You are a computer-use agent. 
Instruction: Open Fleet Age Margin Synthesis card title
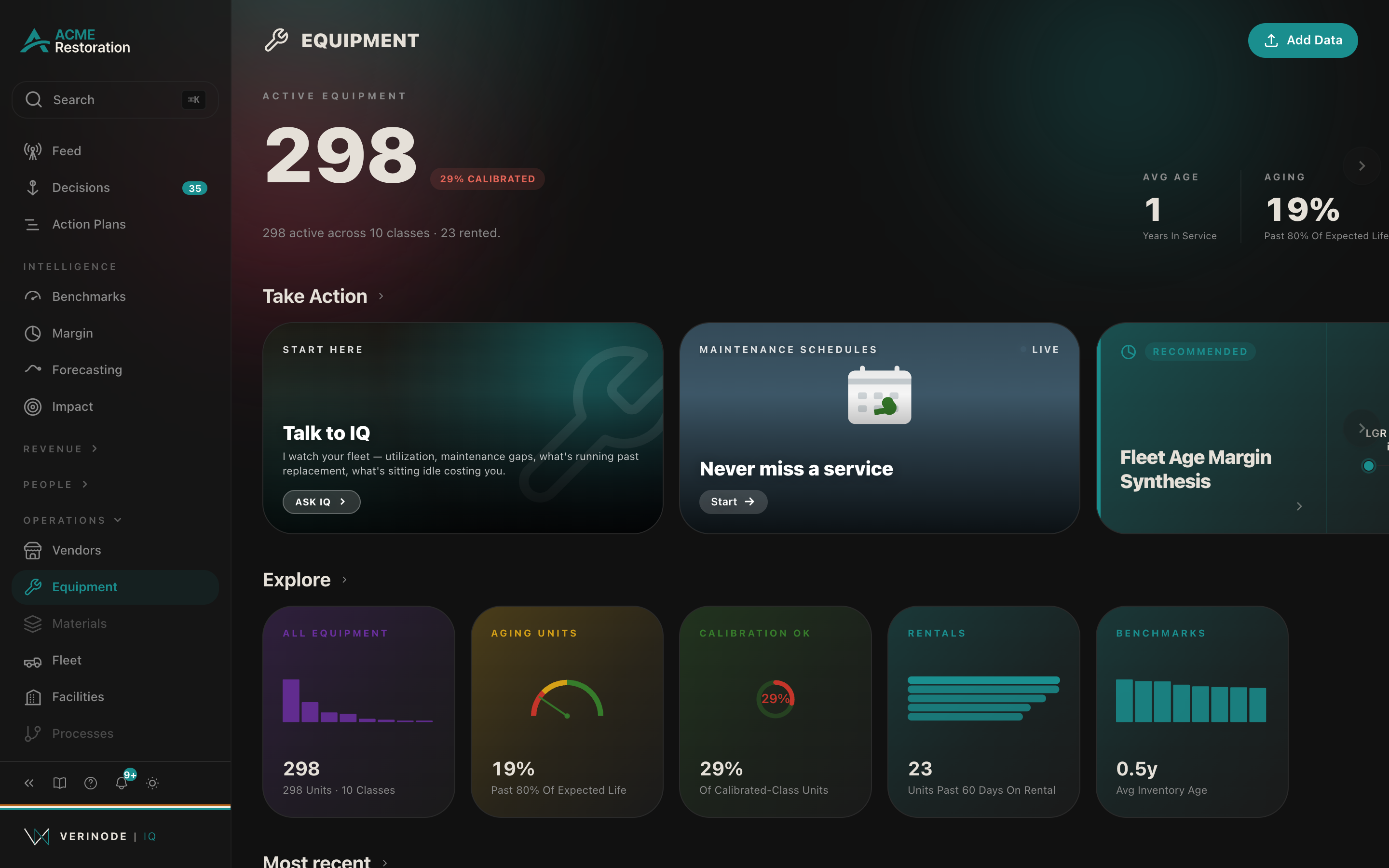(1196, 469)
